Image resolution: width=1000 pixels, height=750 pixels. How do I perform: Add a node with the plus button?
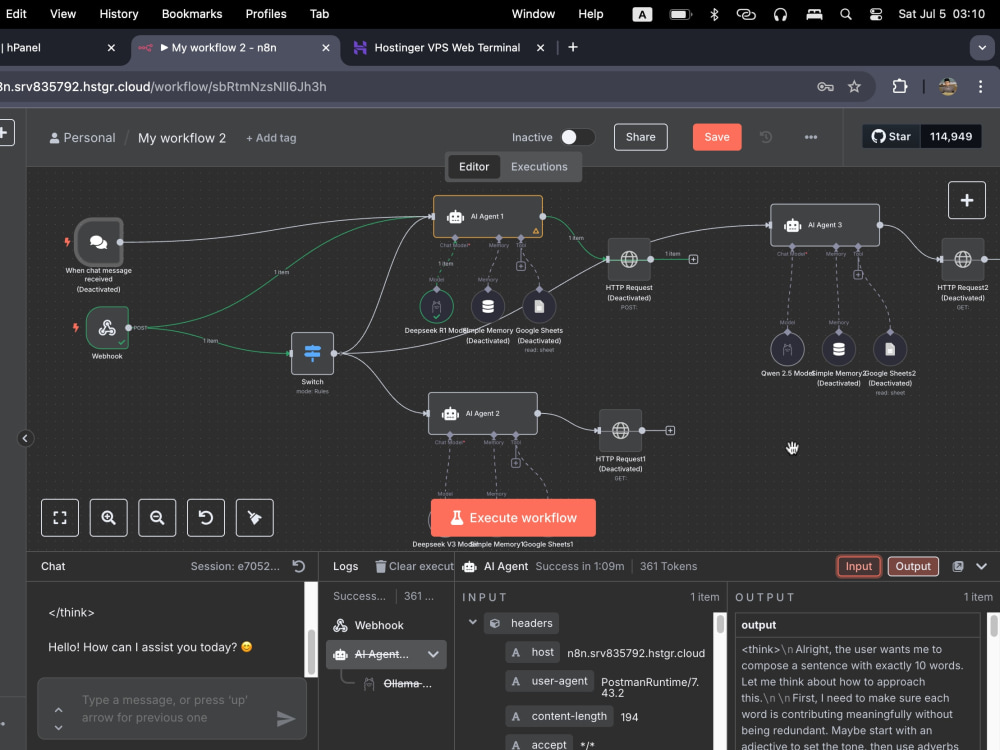[x=967, y=200]
